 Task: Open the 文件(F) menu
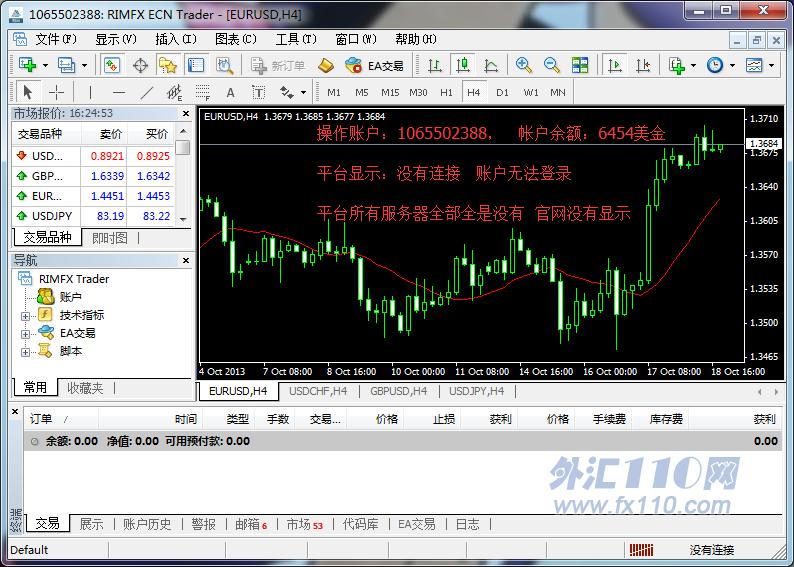[x=56, y=39]
